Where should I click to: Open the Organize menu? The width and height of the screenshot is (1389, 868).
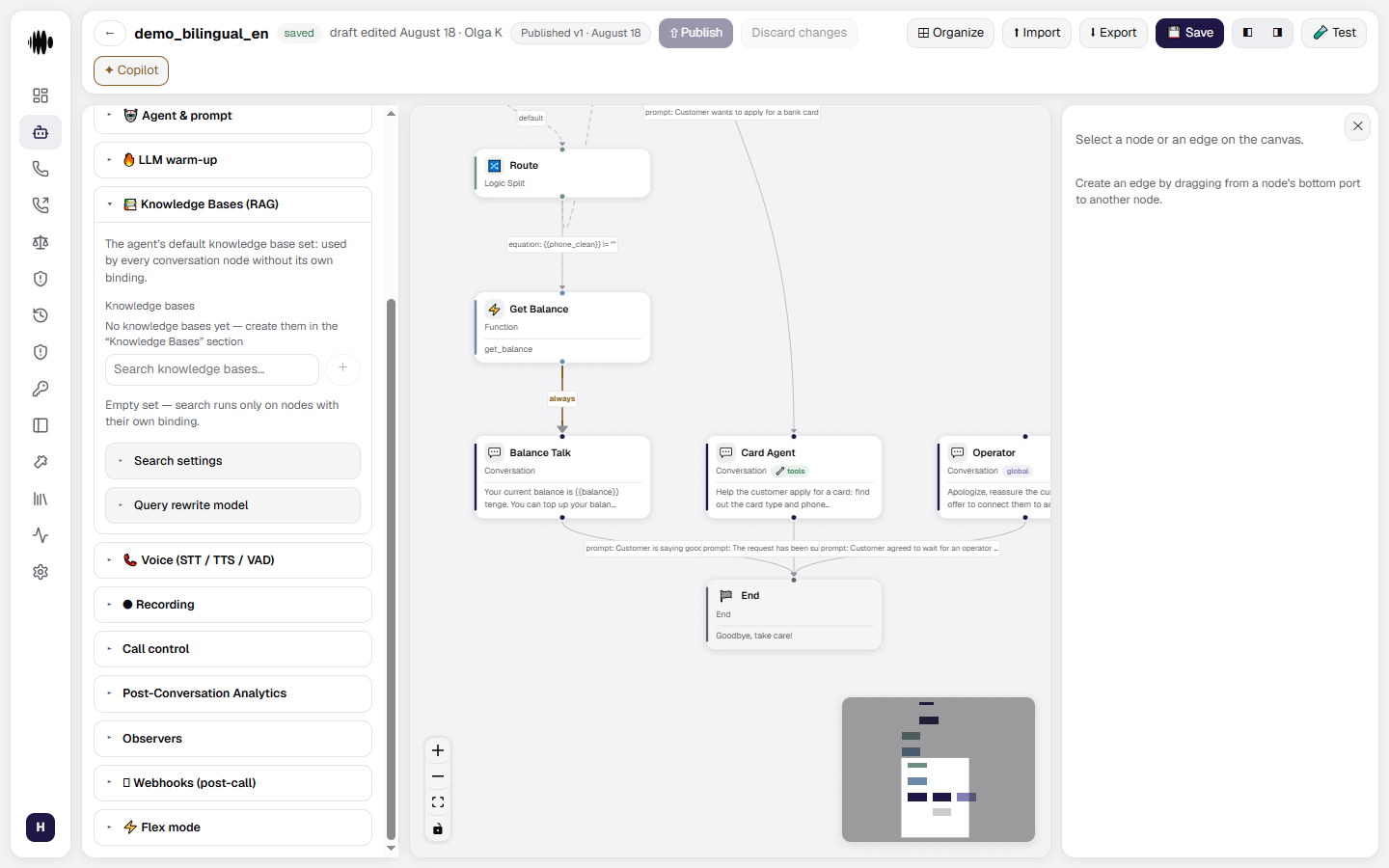[950, 33]
